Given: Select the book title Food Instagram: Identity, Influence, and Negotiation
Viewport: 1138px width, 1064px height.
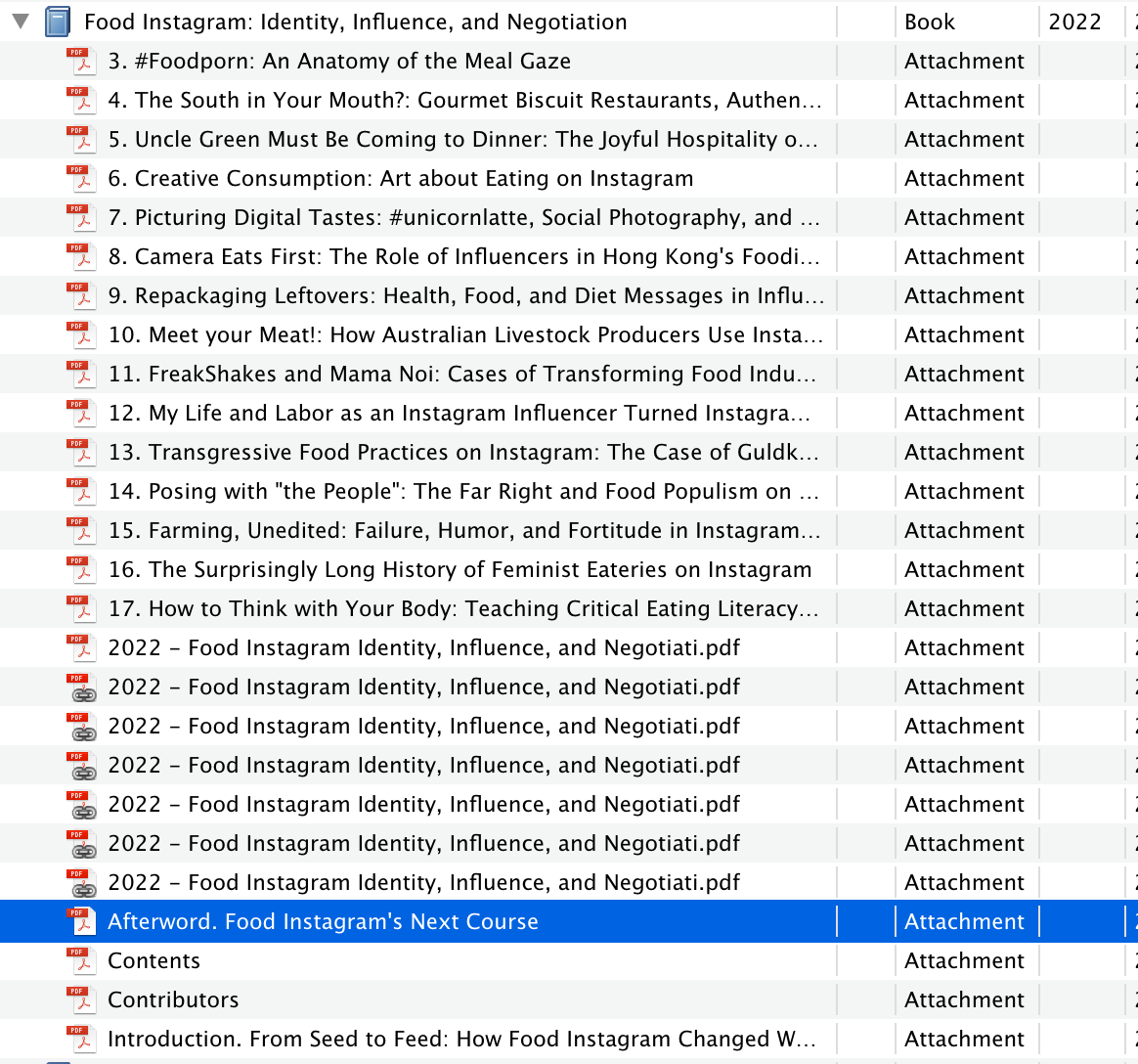Looking at the screenshot, I should coord(356,22).
